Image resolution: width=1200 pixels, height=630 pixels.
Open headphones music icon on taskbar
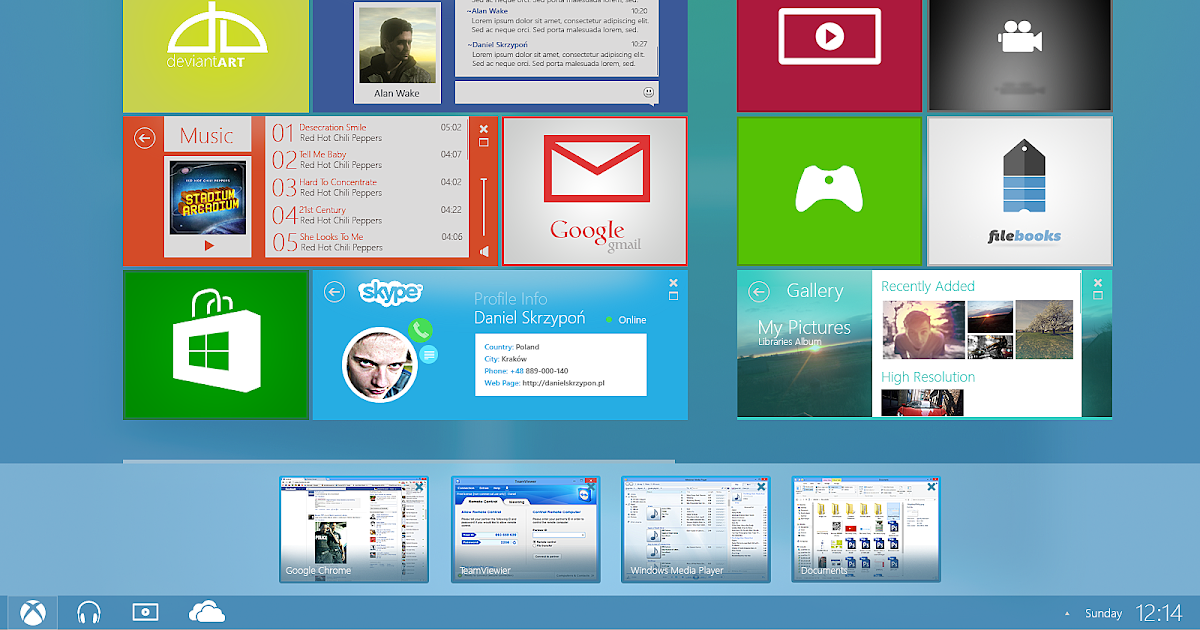(x=89, y=612)
